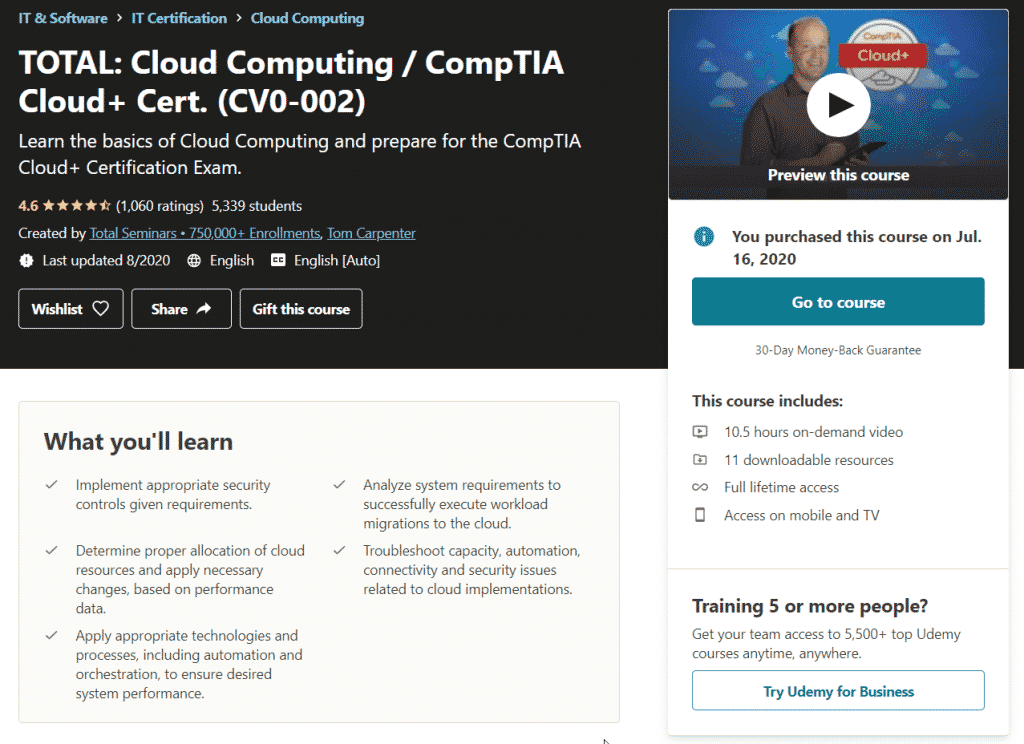Click the 5,339 students text
1024x744 pixels.
click(x=257, y=206)
